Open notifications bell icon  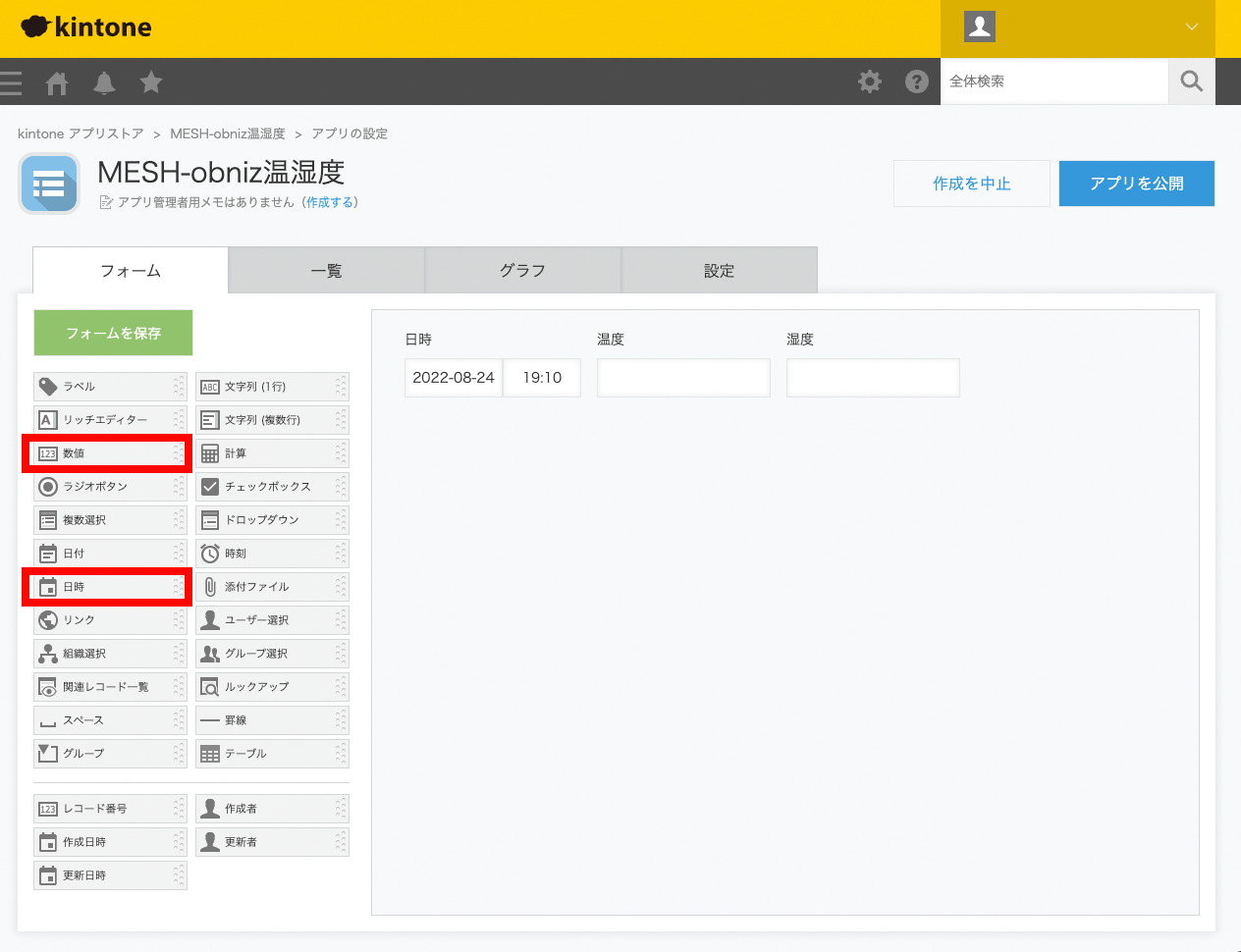(x=104, y=82)
